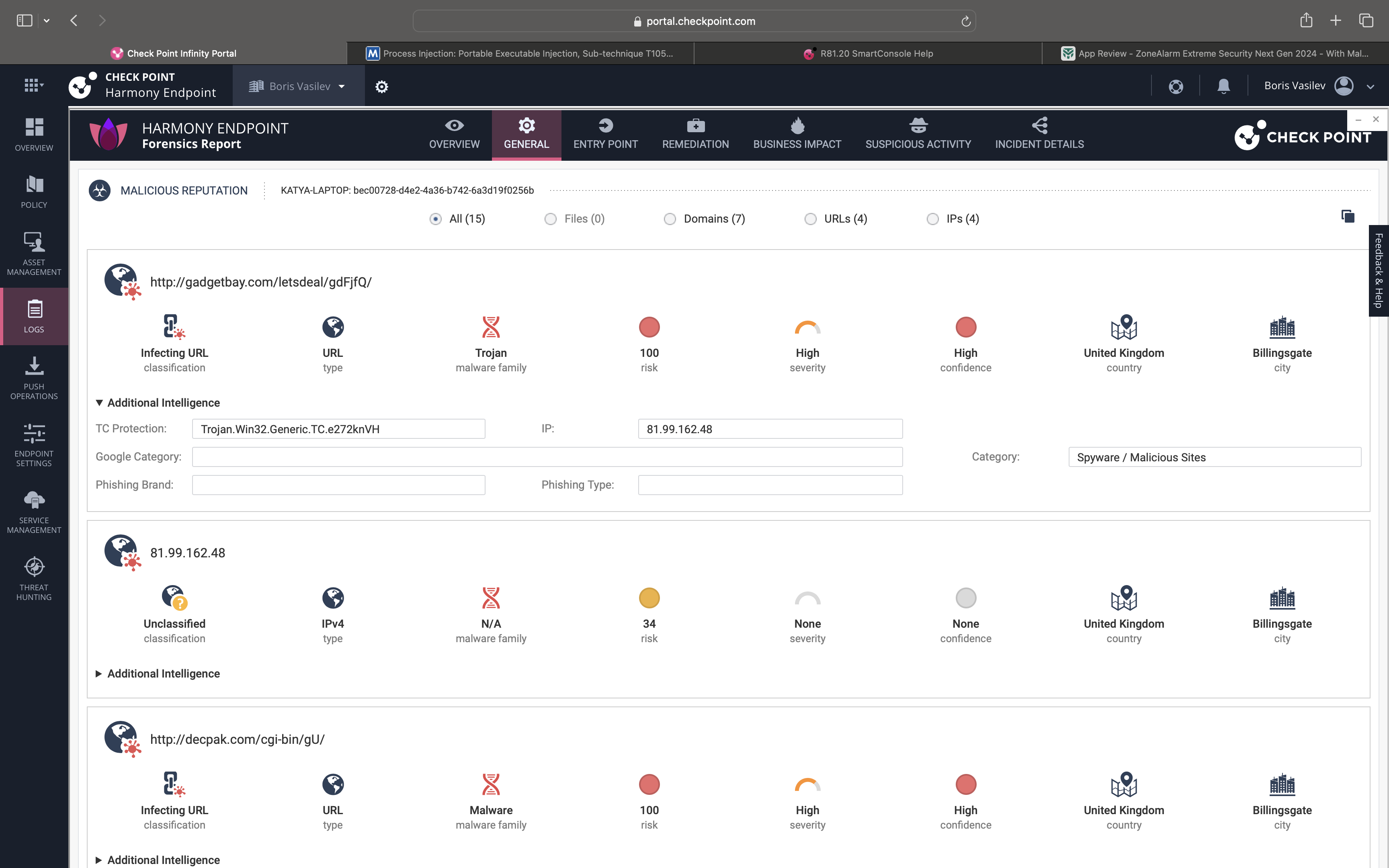
Task: Open the app grid launcher icon
Action: click(x=34, y=86)
